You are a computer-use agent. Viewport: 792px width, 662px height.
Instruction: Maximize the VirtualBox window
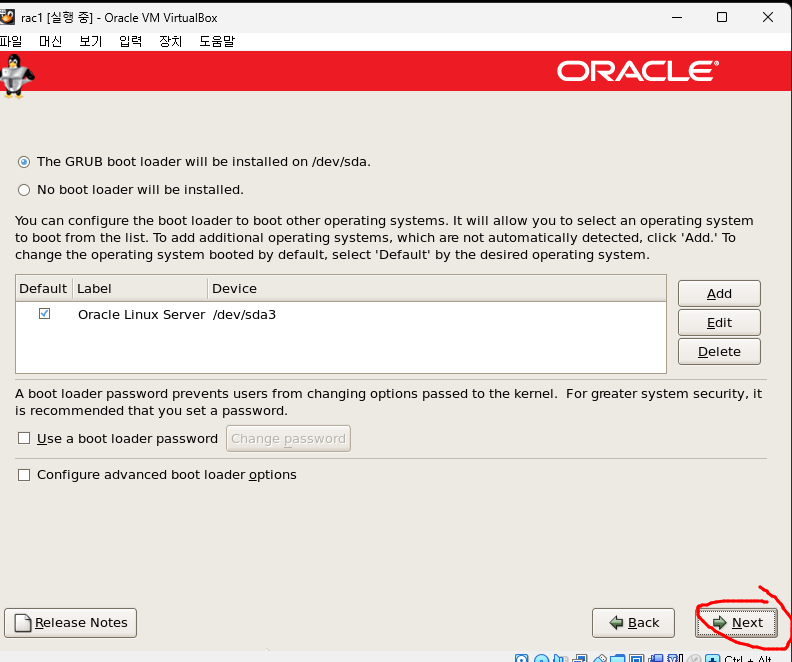(x=722, y=17)
